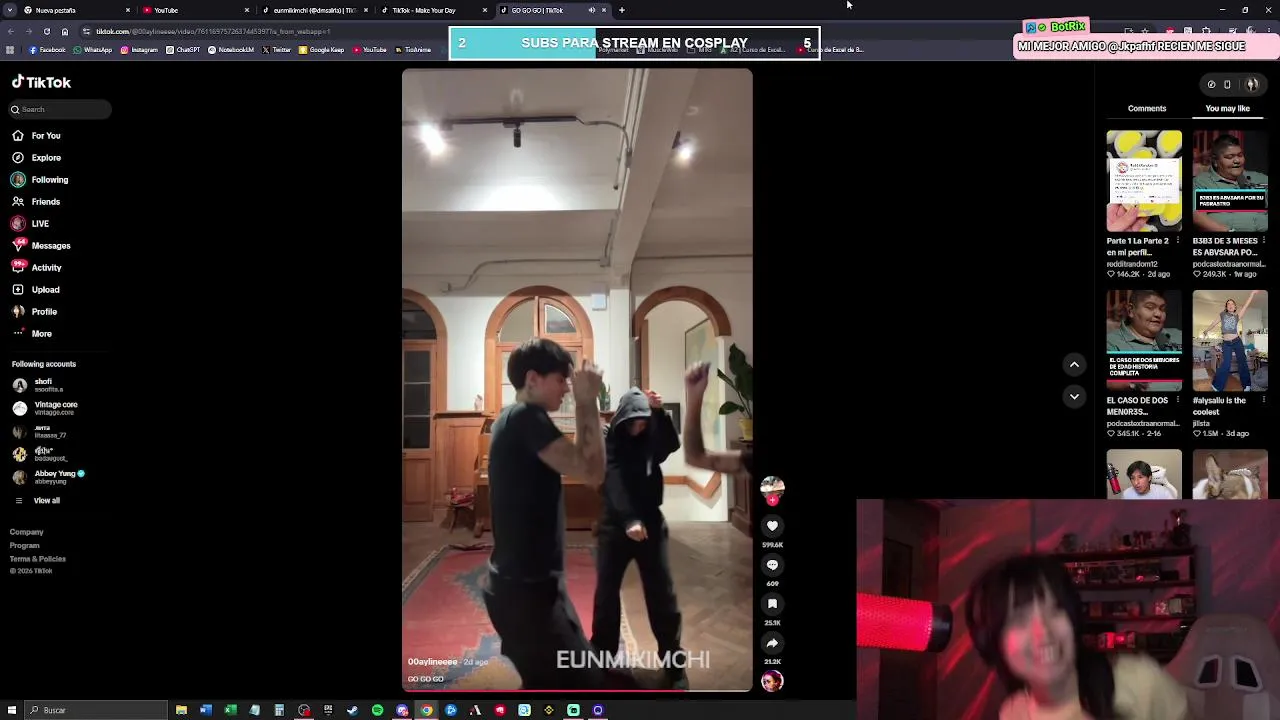1280x720 pixels.
Task: Open options for B3B3 DE 3 MESES video
Action: tap(1263, 241)
